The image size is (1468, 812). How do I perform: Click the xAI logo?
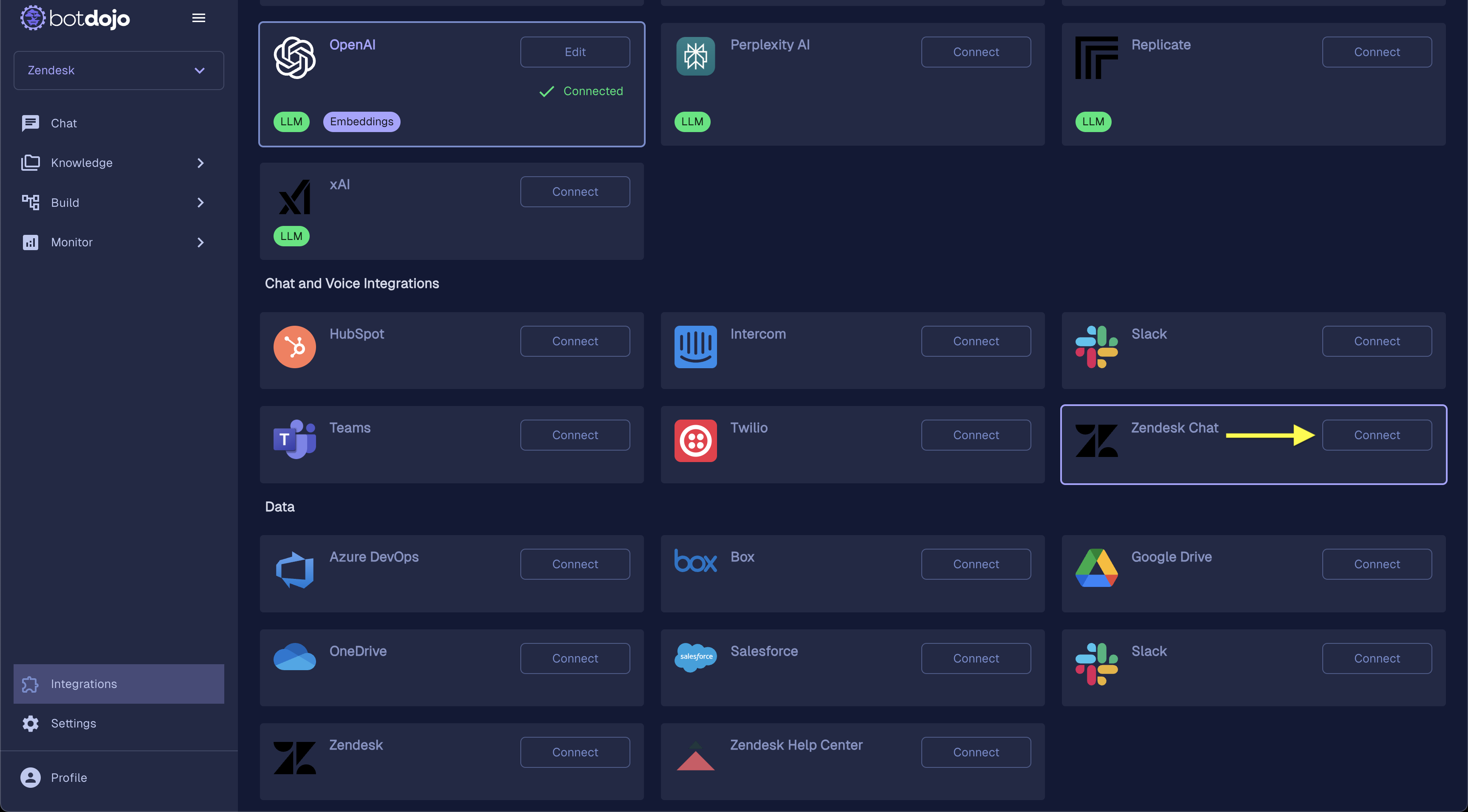[x=295, y=197]
